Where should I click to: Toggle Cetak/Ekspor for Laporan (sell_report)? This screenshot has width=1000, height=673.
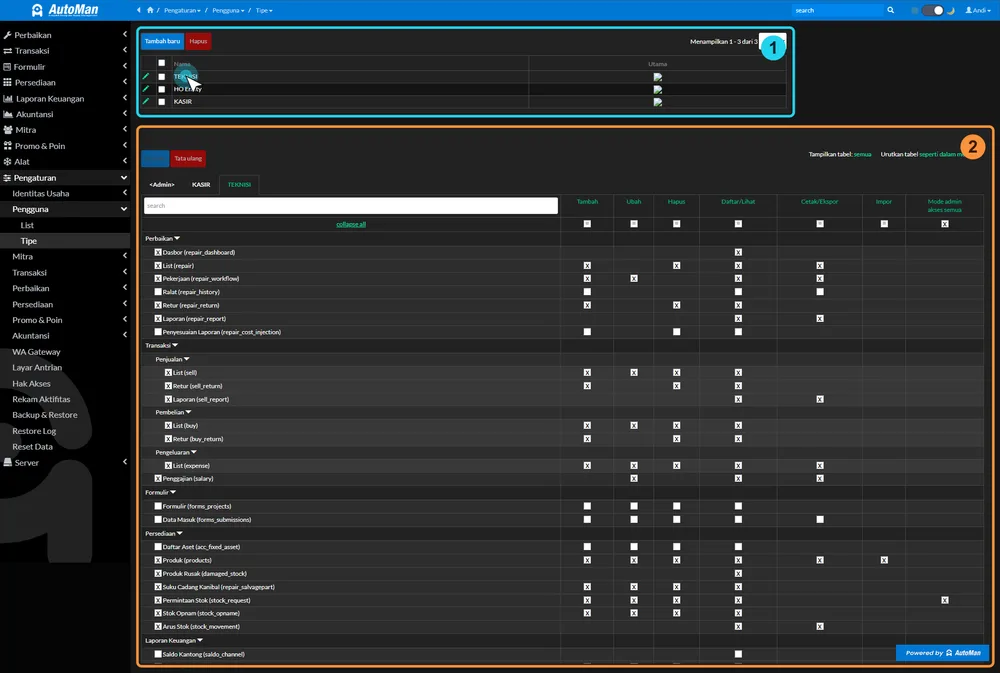[x=820, y=399]
